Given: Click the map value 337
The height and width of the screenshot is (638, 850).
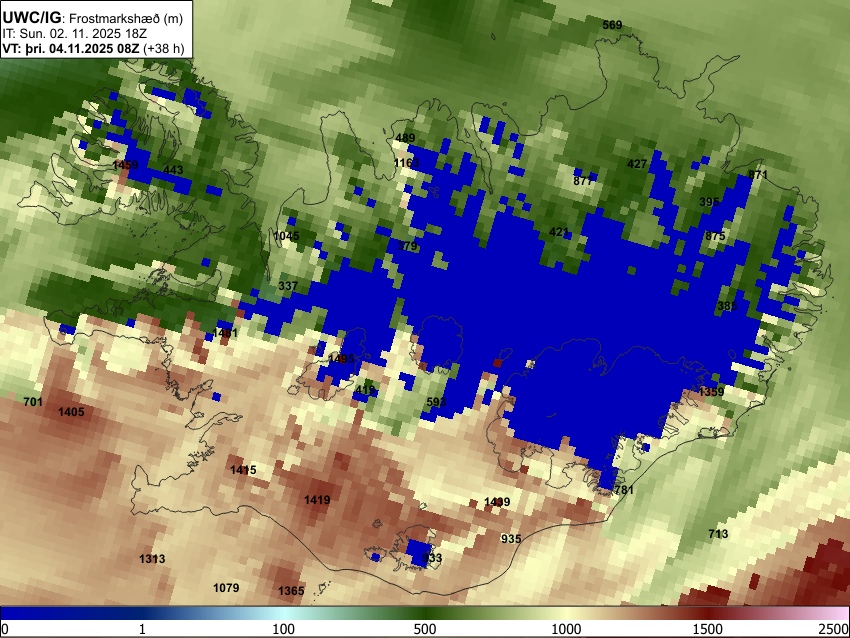Looking at the screenshot, I should (x=288, y=286).
